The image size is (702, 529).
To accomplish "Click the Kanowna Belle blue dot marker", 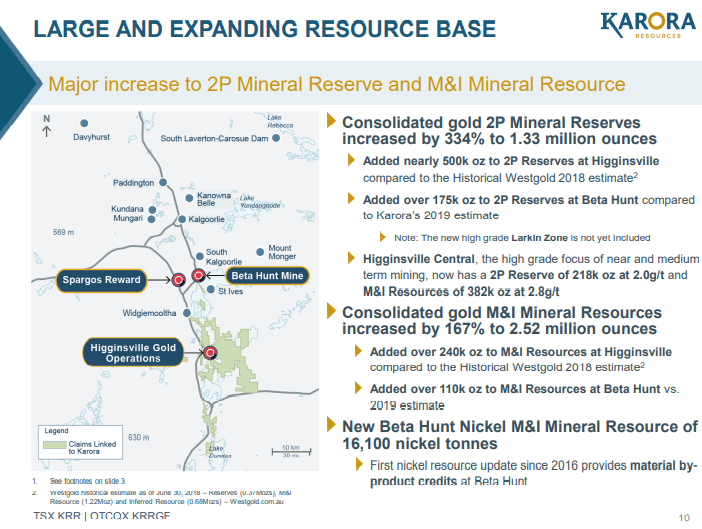I will tap(189, 198).
